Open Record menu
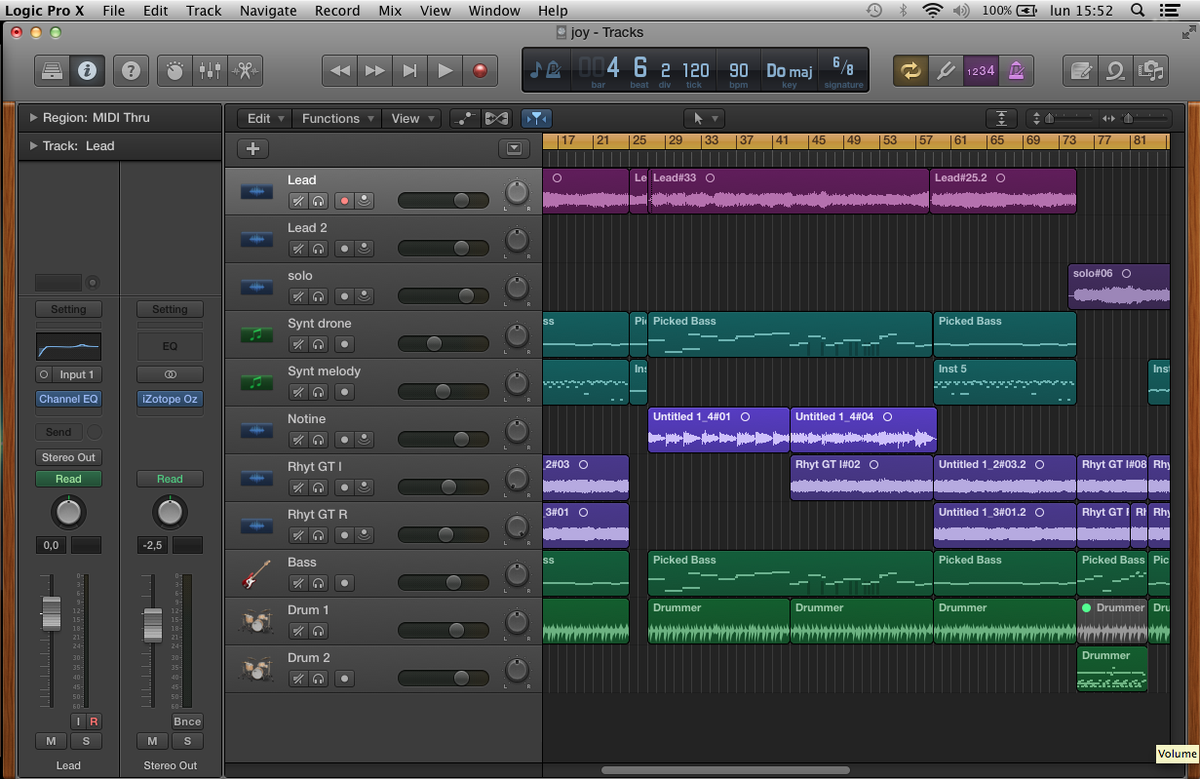The image size is (1200, 779). pyautogui.click(x=337, y=10)
